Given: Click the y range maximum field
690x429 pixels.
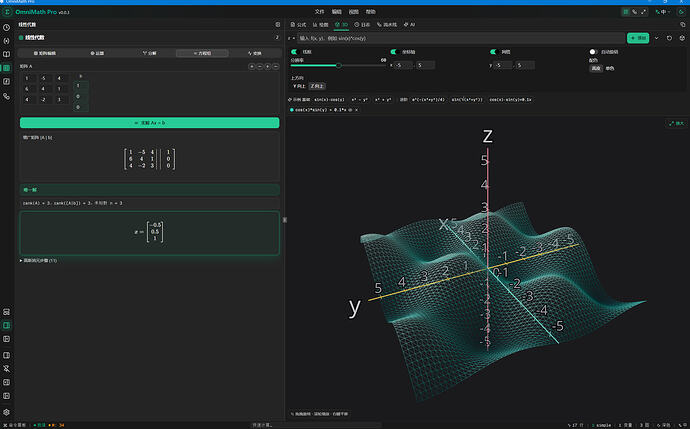Looking at the screenshot, I should pyautogui.click(x=525, y=66).
